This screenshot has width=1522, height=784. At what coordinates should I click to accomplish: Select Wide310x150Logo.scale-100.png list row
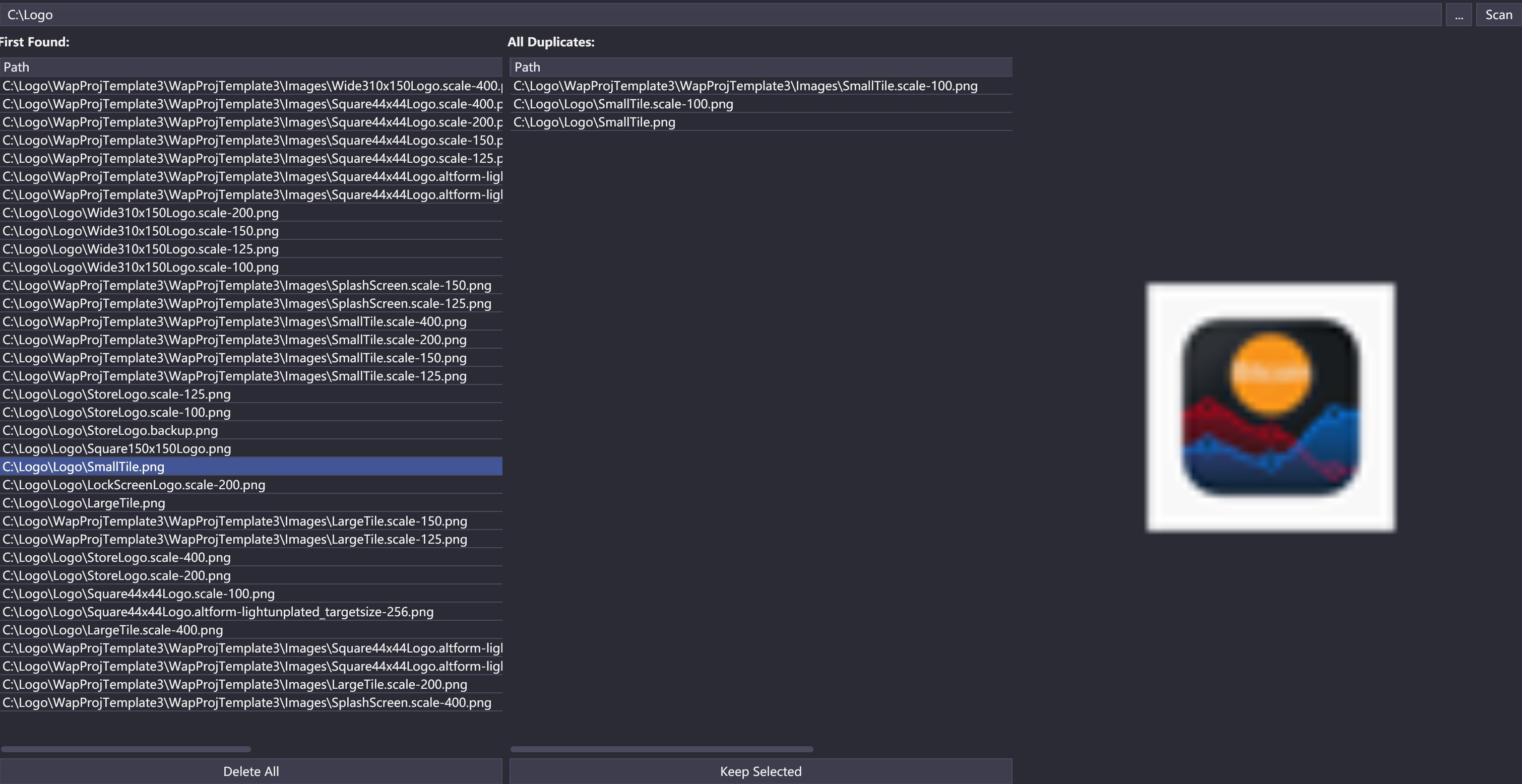tap(141, 267)
